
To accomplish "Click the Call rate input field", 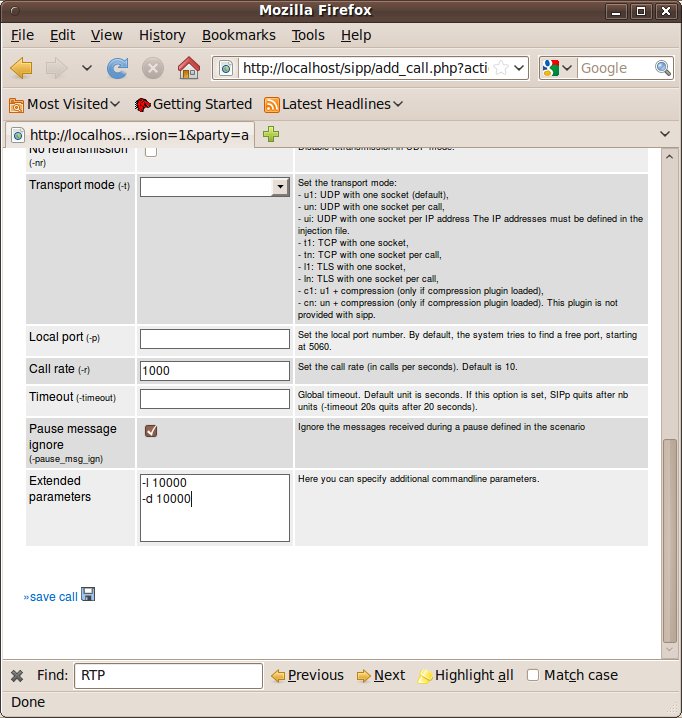I will tap(214, 370).
